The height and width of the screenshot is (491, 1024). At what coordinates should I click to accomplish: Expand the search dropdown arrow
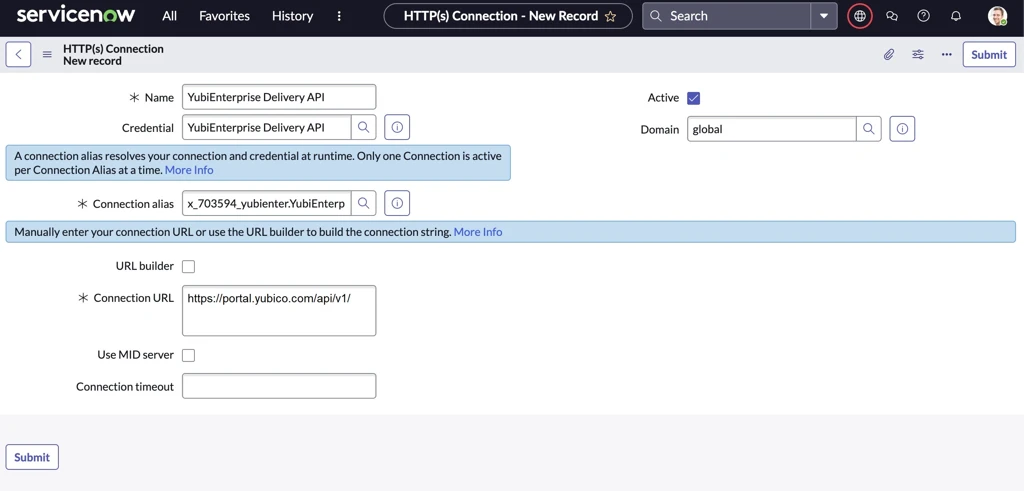tap(824, 16)
